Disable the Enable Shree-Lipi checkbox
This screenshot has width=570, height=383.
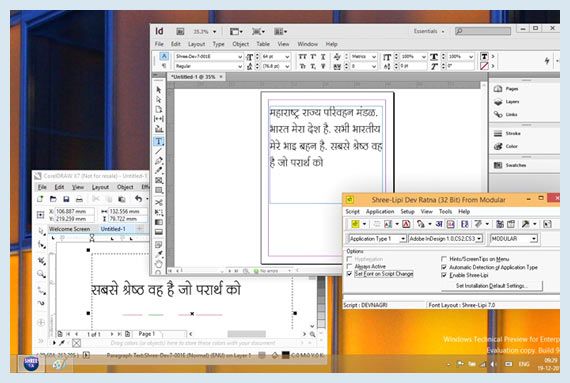(444, 275)
